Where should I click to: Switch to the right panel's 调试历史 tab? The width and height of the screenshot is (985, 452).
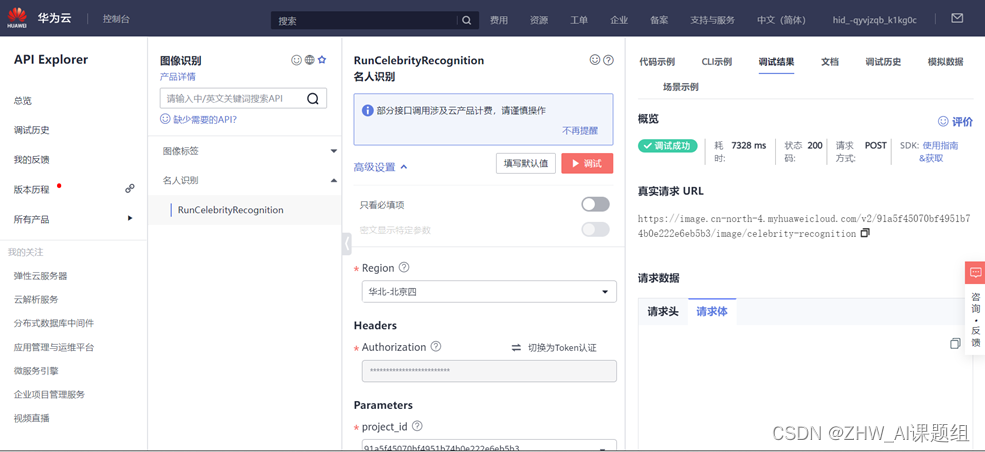883,62
